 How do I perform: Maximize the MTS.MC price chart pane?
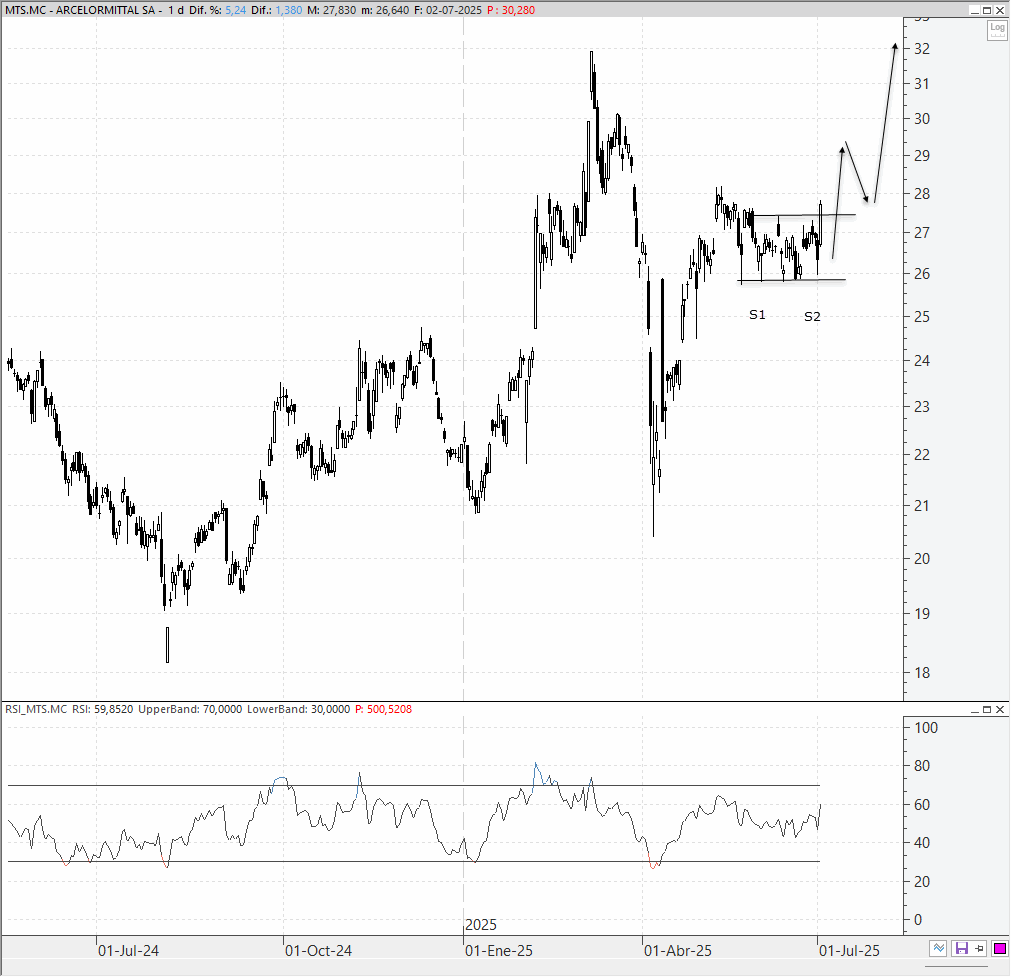click(987, 10)
